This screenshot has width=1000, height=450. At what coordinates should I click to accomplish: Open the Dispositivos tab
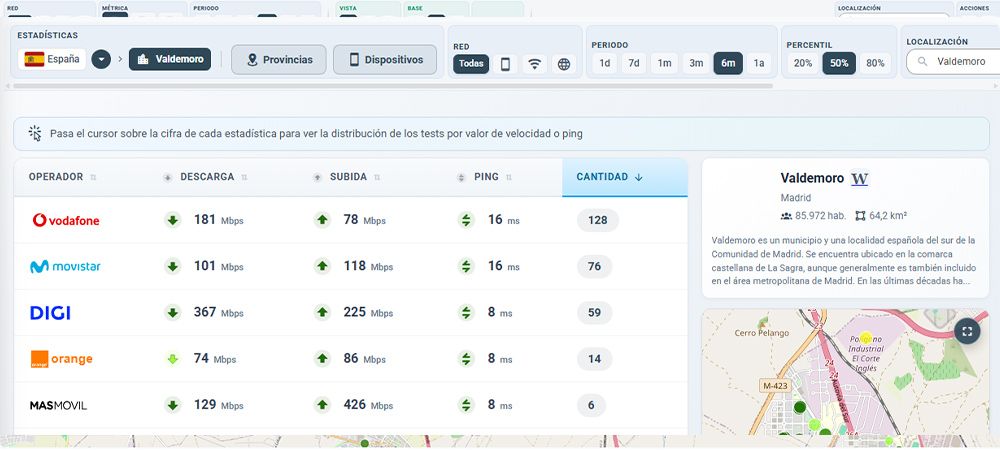pos(385,59)
